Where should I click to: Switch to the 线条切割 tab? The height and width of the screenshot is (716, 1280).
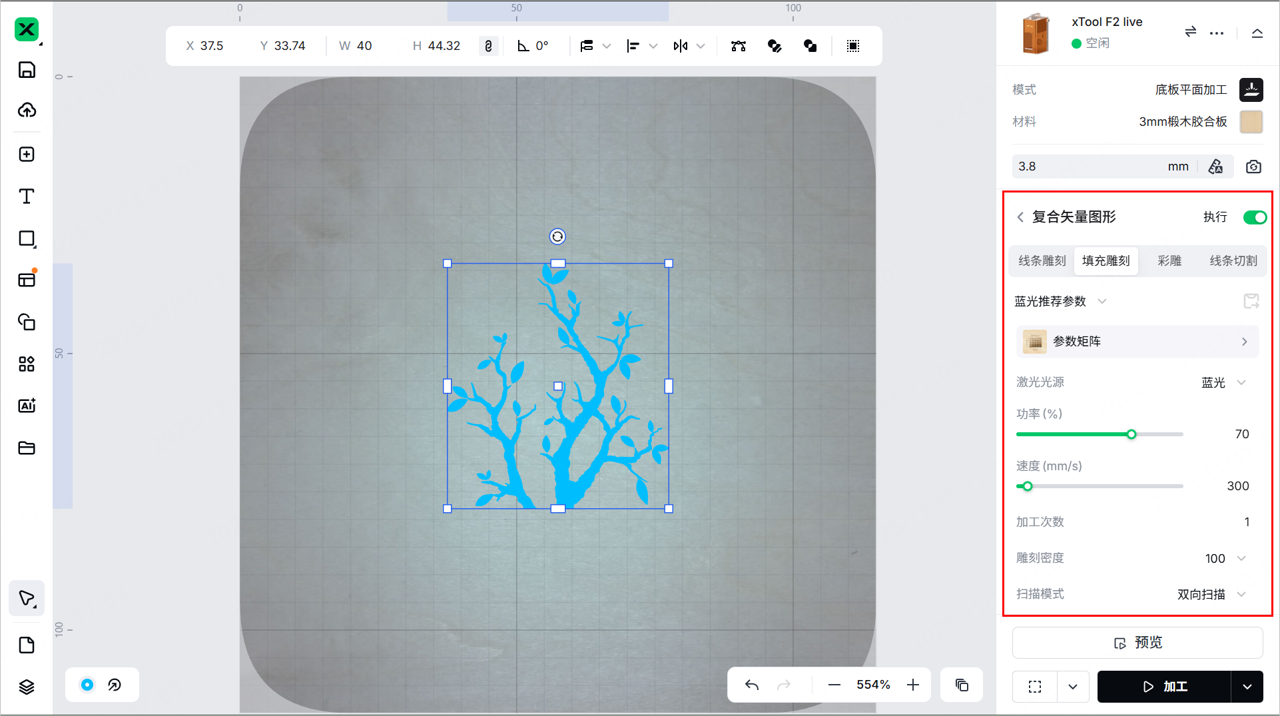coord(1233,261)
